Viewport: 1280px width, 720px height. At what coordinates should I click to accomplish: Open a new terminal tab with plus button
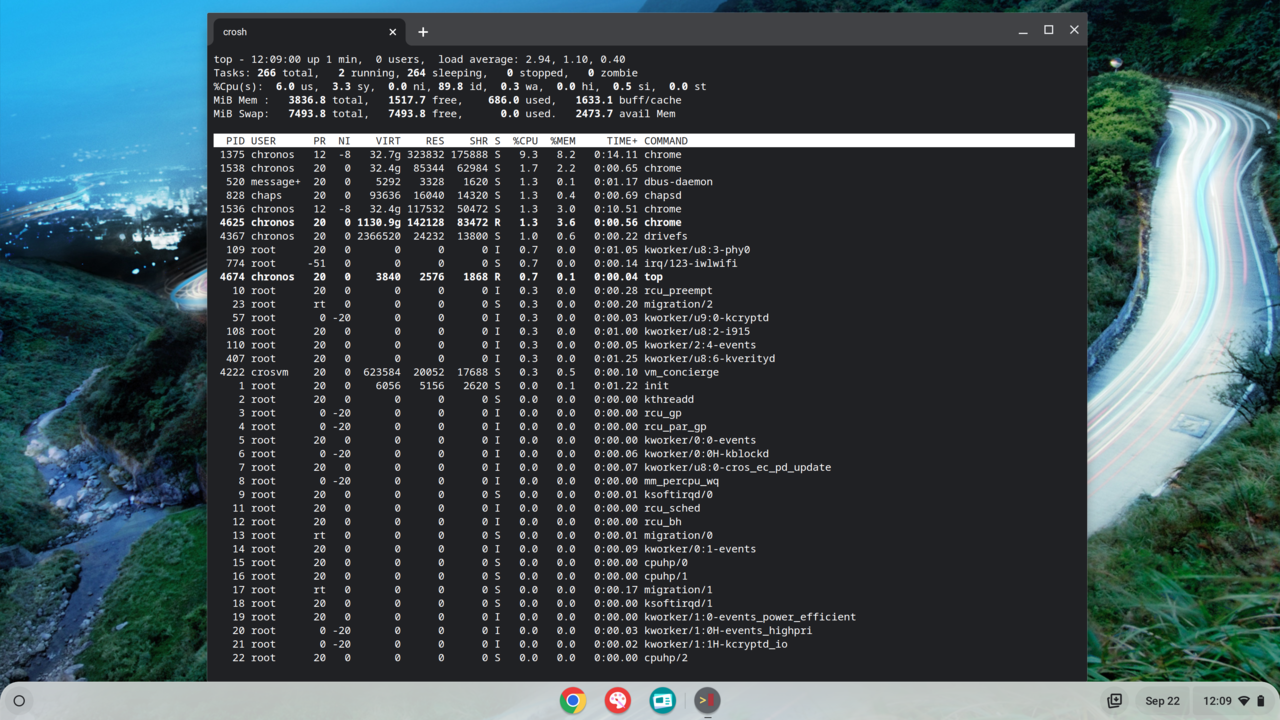coord(423,32)
